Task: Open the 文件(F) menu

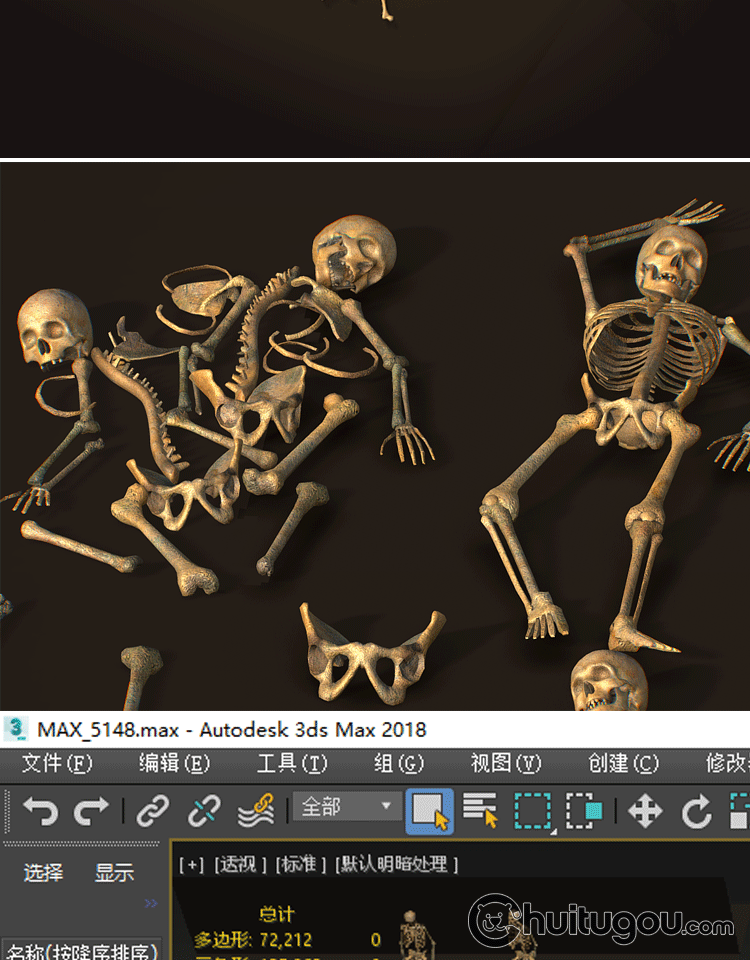Action: click(x=57, y=763)
